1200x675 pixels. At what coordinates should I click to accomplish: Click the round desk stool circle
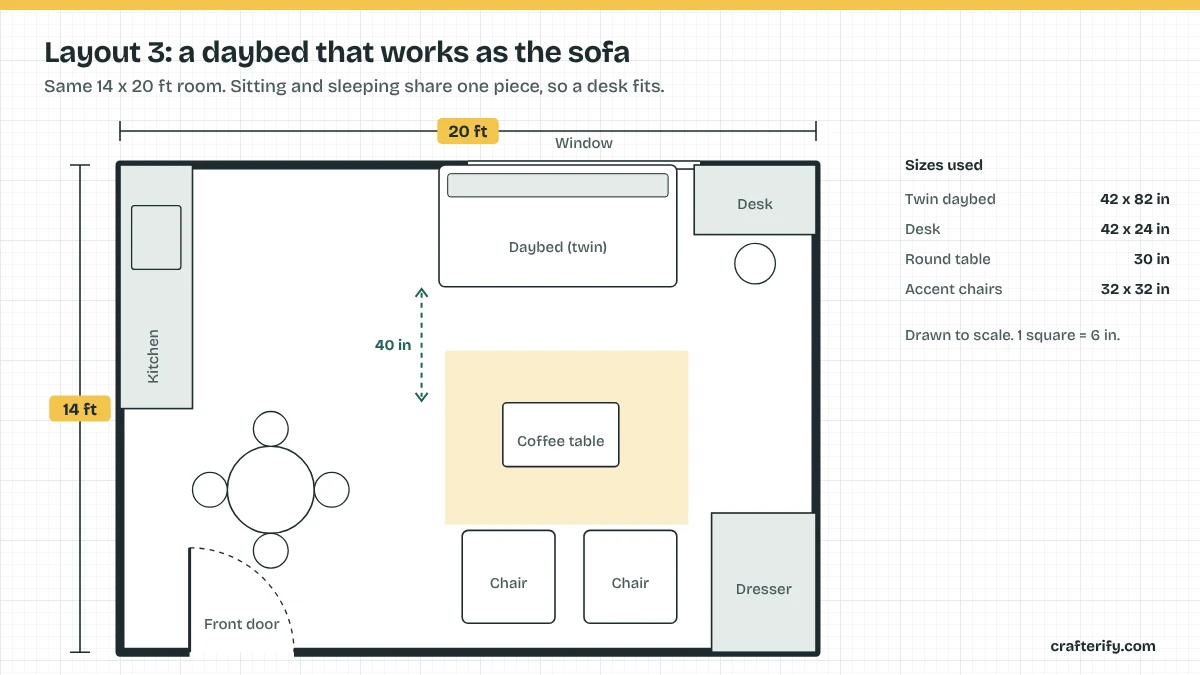pyautogui.click(x=755, y=264)
